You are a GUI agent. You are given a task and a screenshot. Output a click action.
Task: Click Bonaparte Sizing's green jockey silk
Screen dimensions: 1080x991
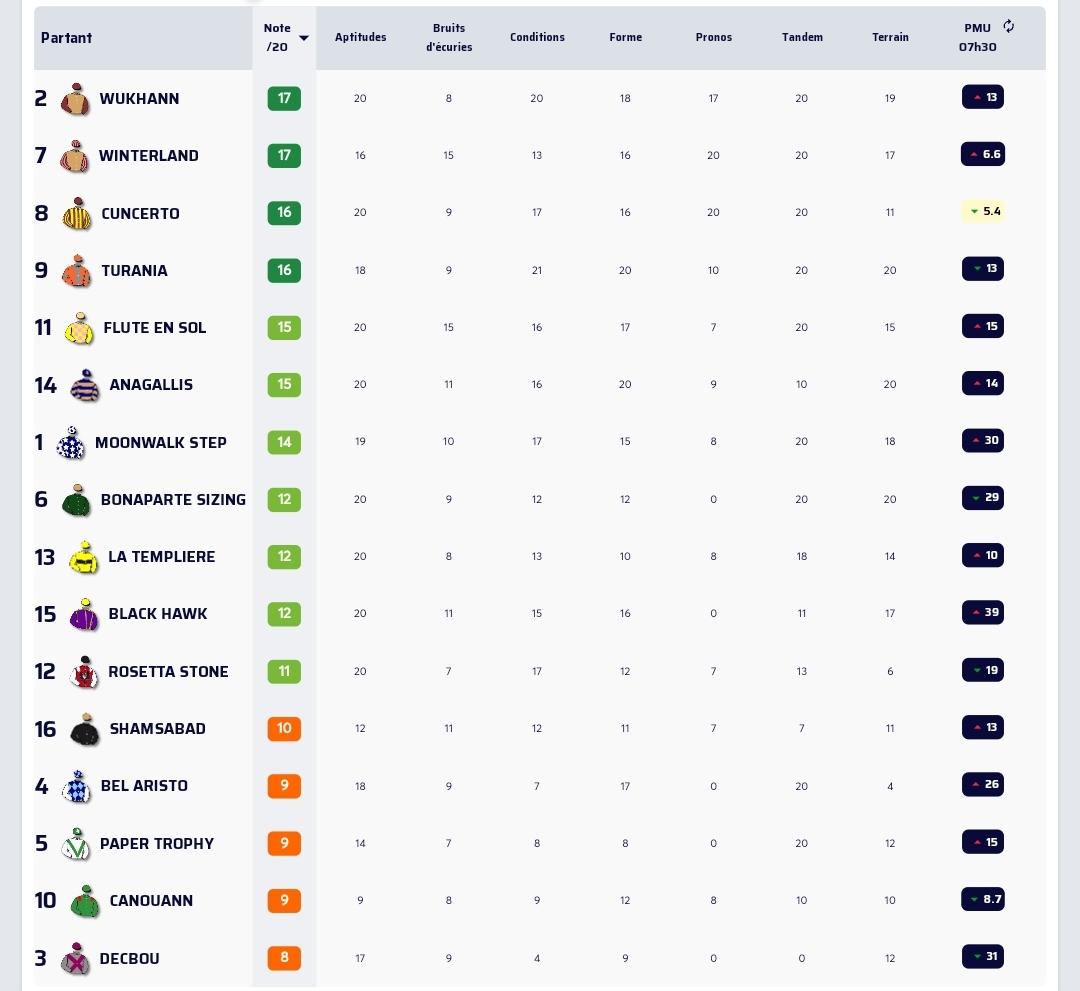(77, 500)
